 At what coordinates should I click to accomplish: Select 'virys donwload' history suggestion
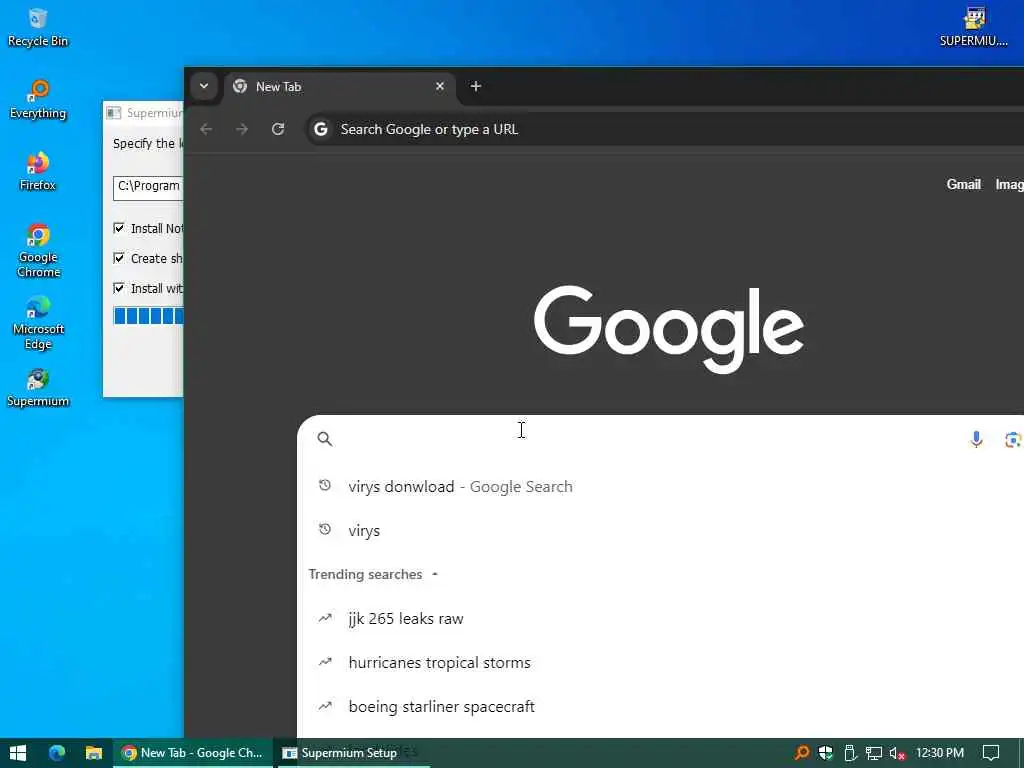(x=660, y=487)
